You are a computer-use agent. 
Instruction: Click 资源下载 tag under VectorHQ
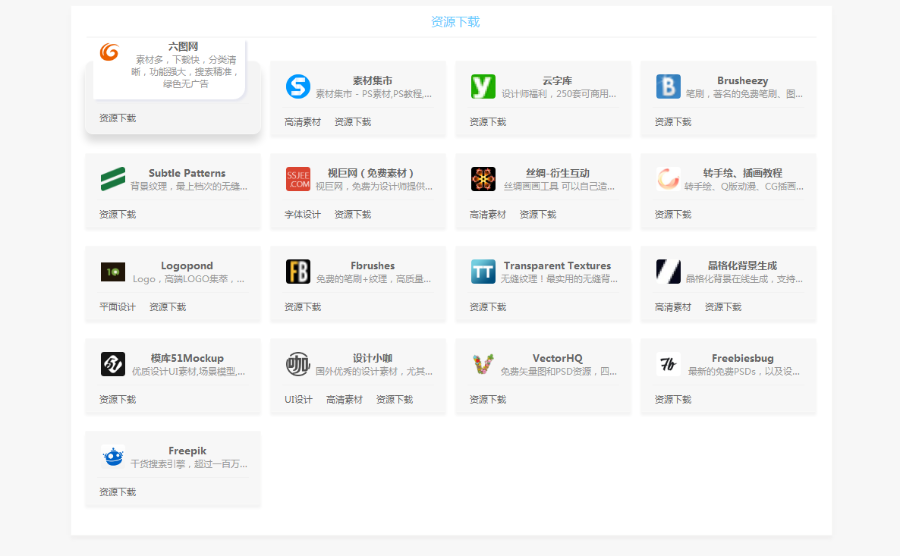click(488, 400)
